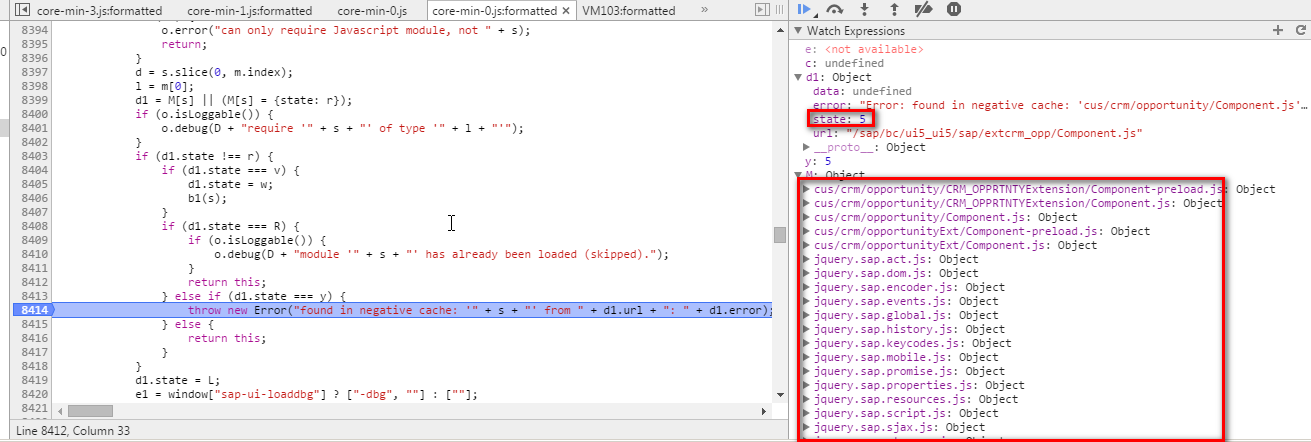Viewport: 1311px width, 442px height.
Task: Expand the __proto__: Object entry
Action: point(808,147)
